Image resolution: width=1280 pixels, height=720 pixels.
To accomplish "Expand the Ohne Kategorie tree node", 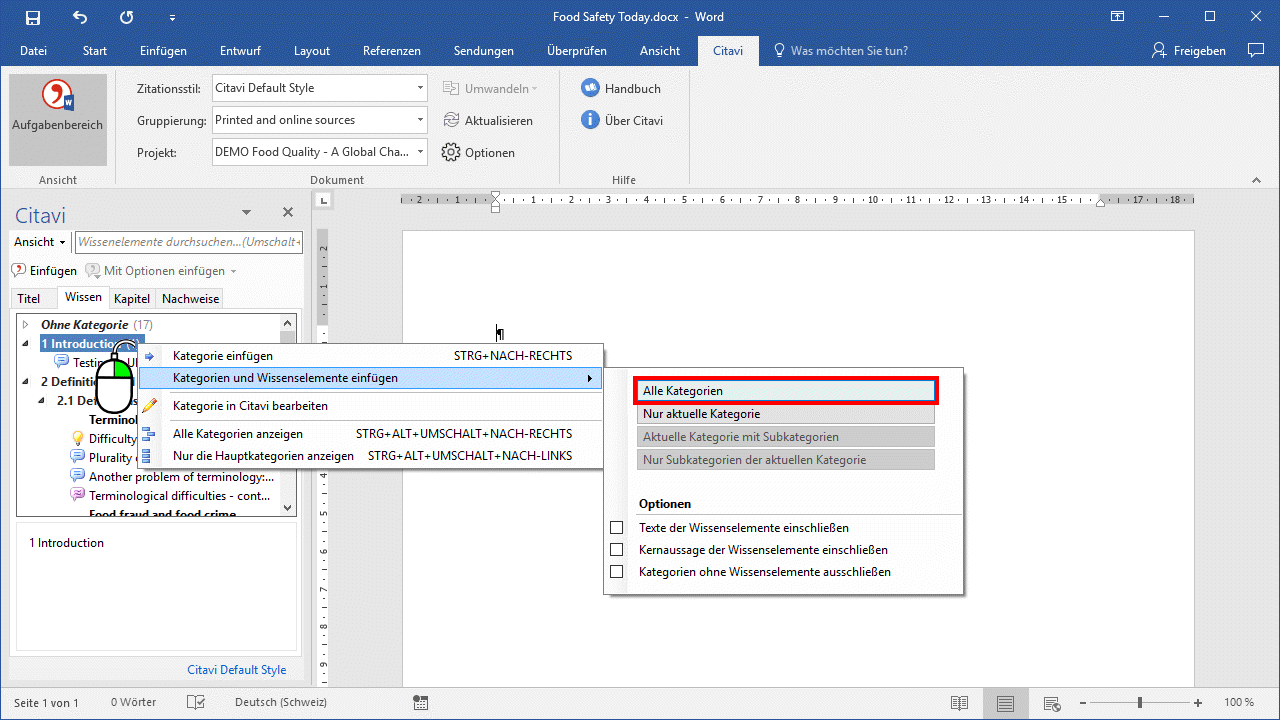I will click(x=26, y=325).
